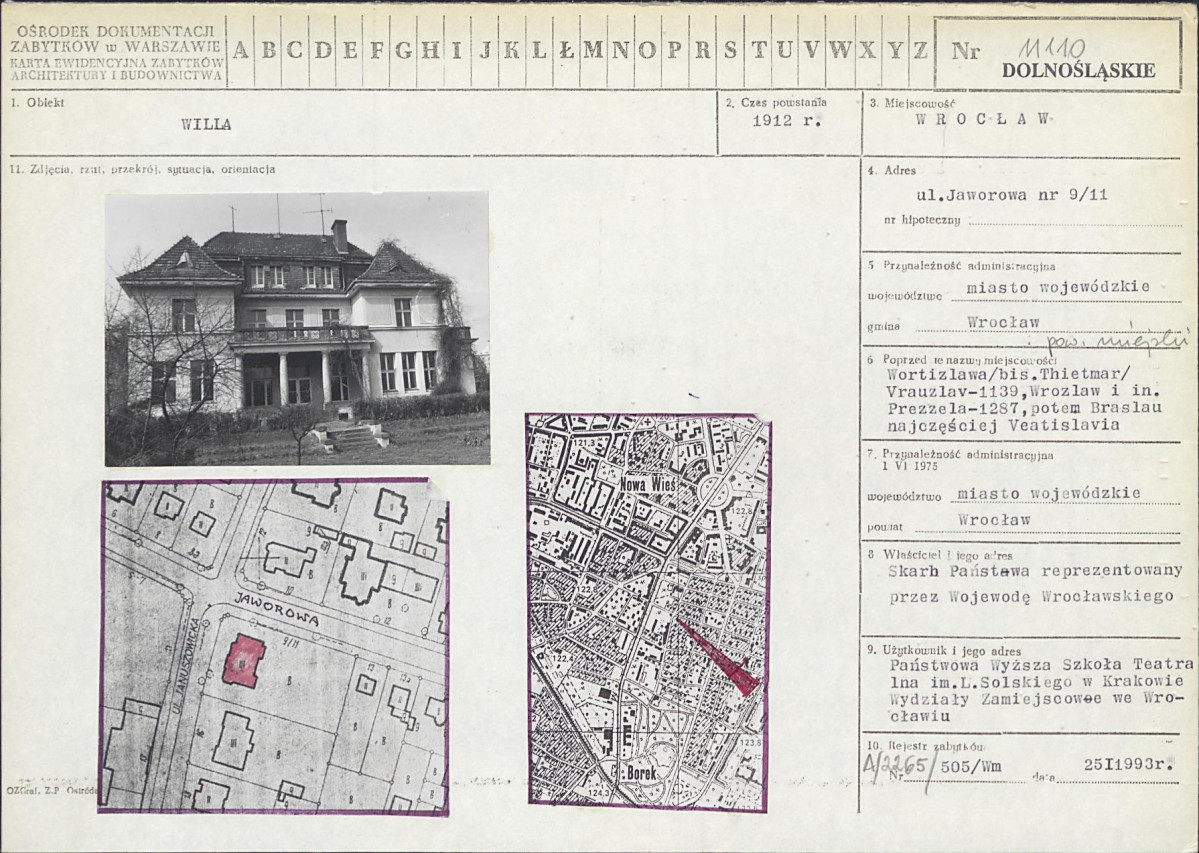Click the DOLNOŚLĄSKIE stamp

(1078, 71)
